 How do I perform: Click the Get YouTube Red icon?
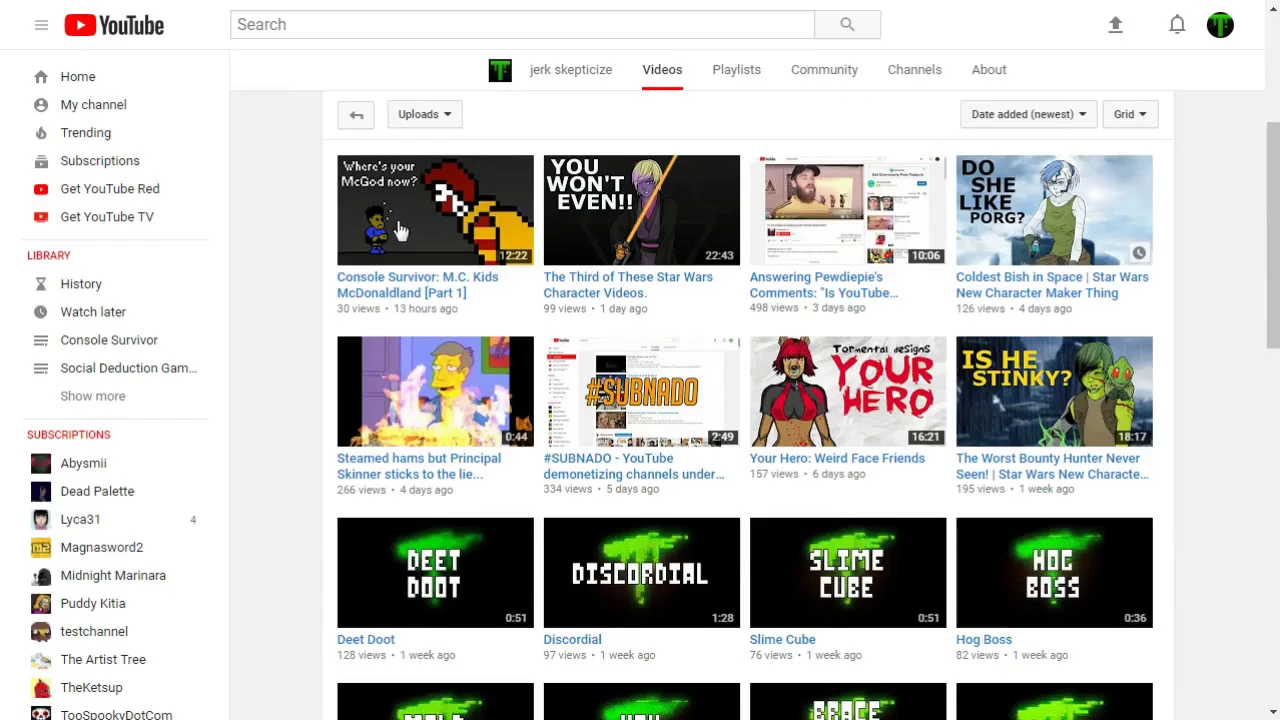[x=41, y=189]
